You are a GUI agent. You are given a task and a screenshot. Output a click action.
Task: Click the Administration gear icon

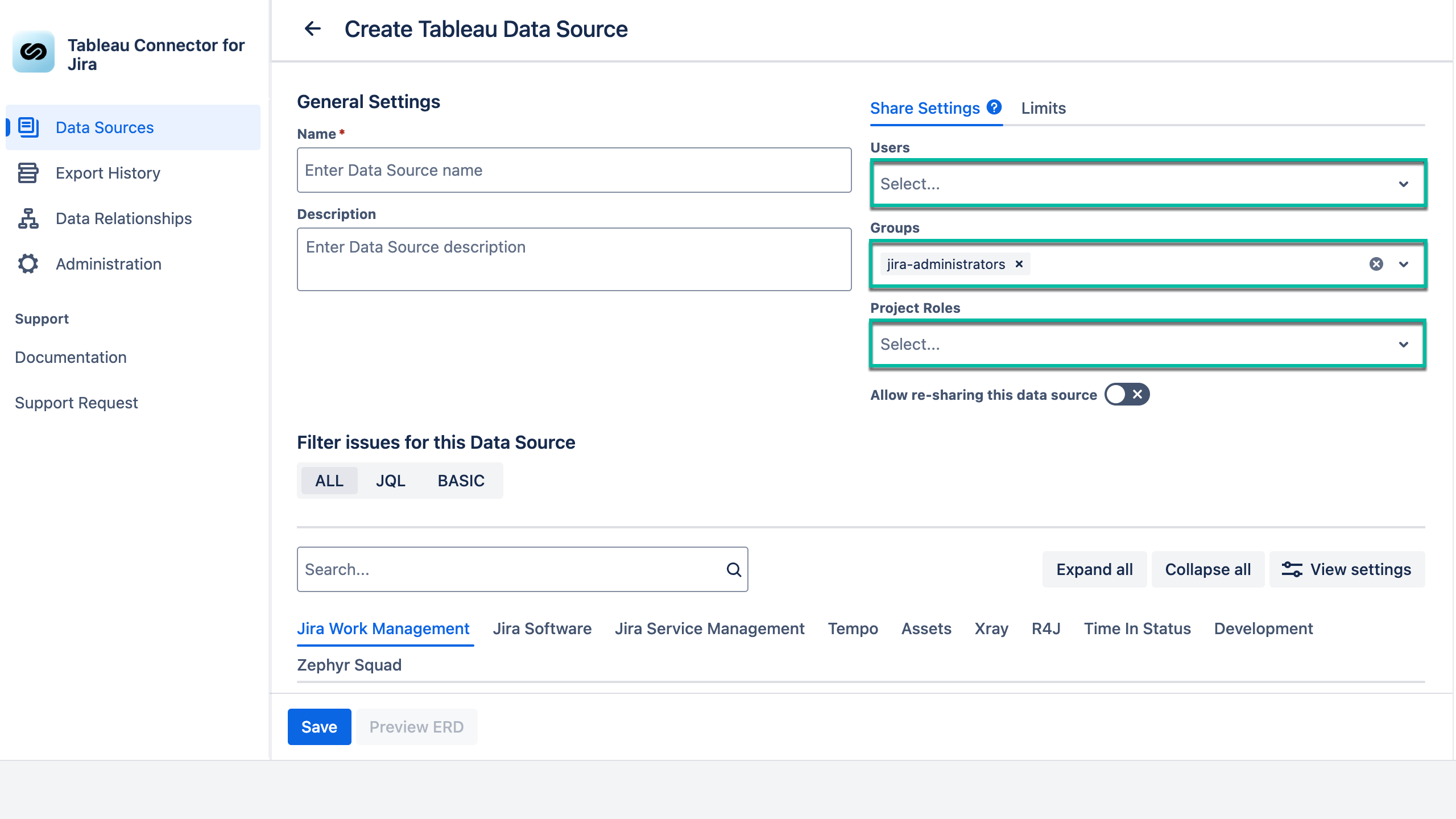28,264
